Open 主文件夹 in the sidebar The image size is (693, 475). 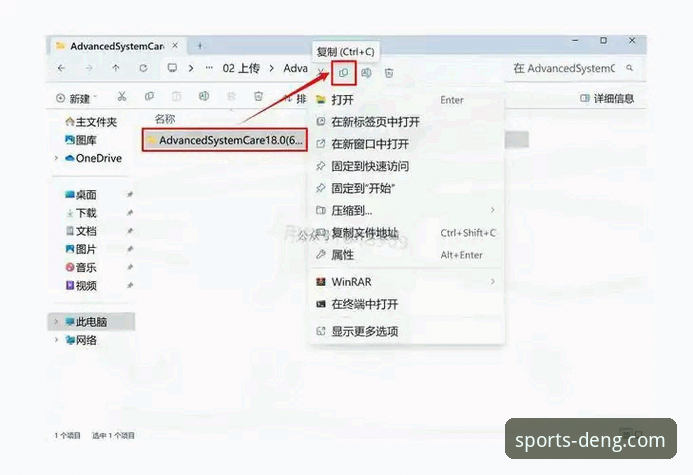coord(91,122)
